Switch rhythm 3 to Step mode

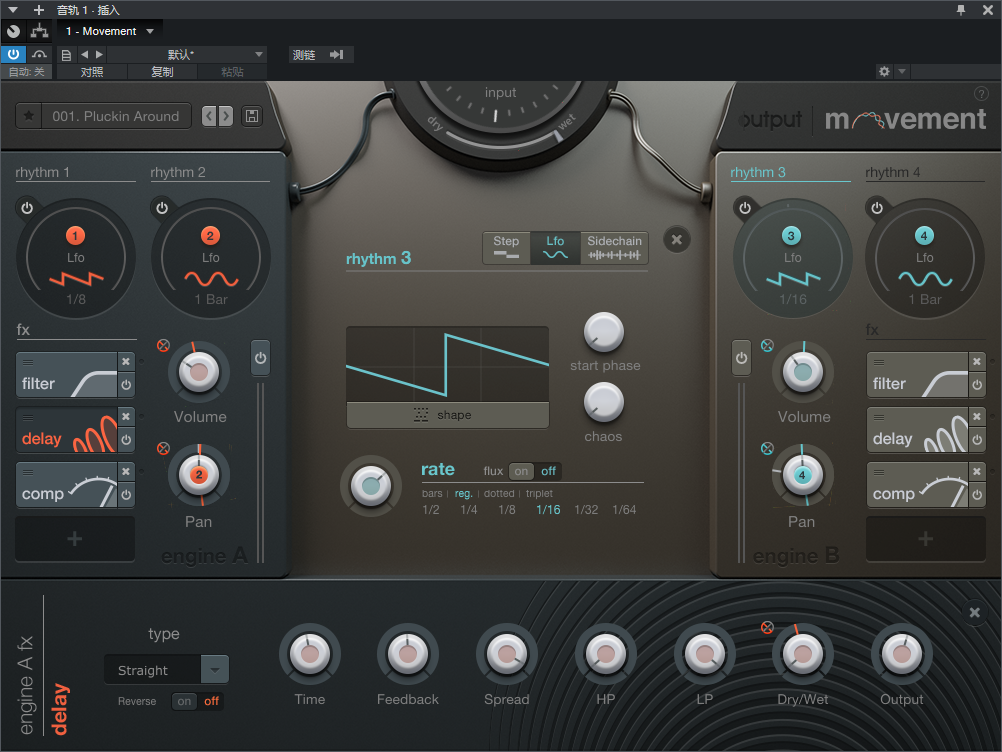tap(506, 247)
